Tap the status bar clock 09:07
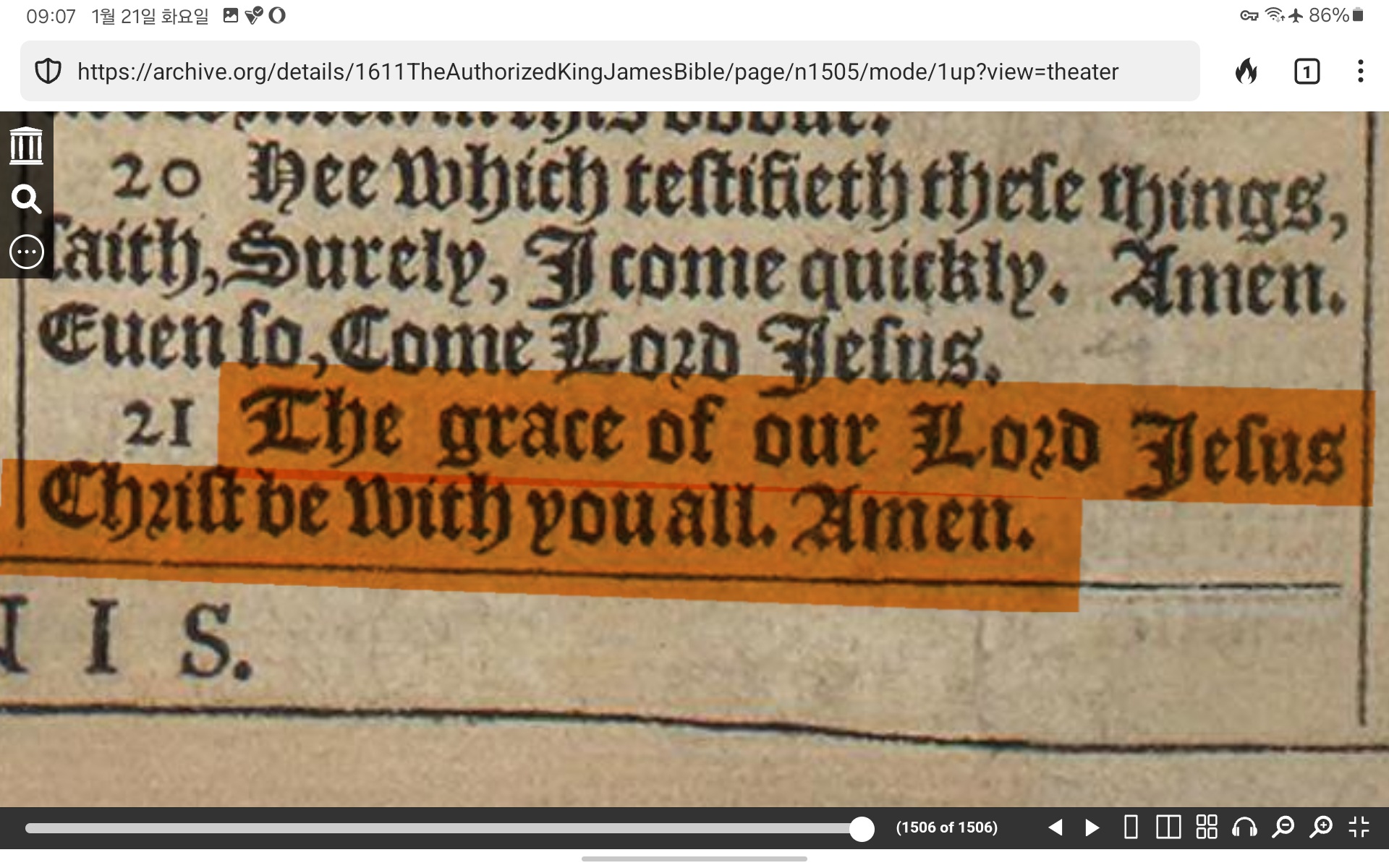Screen dimensions: 1389x868 click(x=51, y=16)
